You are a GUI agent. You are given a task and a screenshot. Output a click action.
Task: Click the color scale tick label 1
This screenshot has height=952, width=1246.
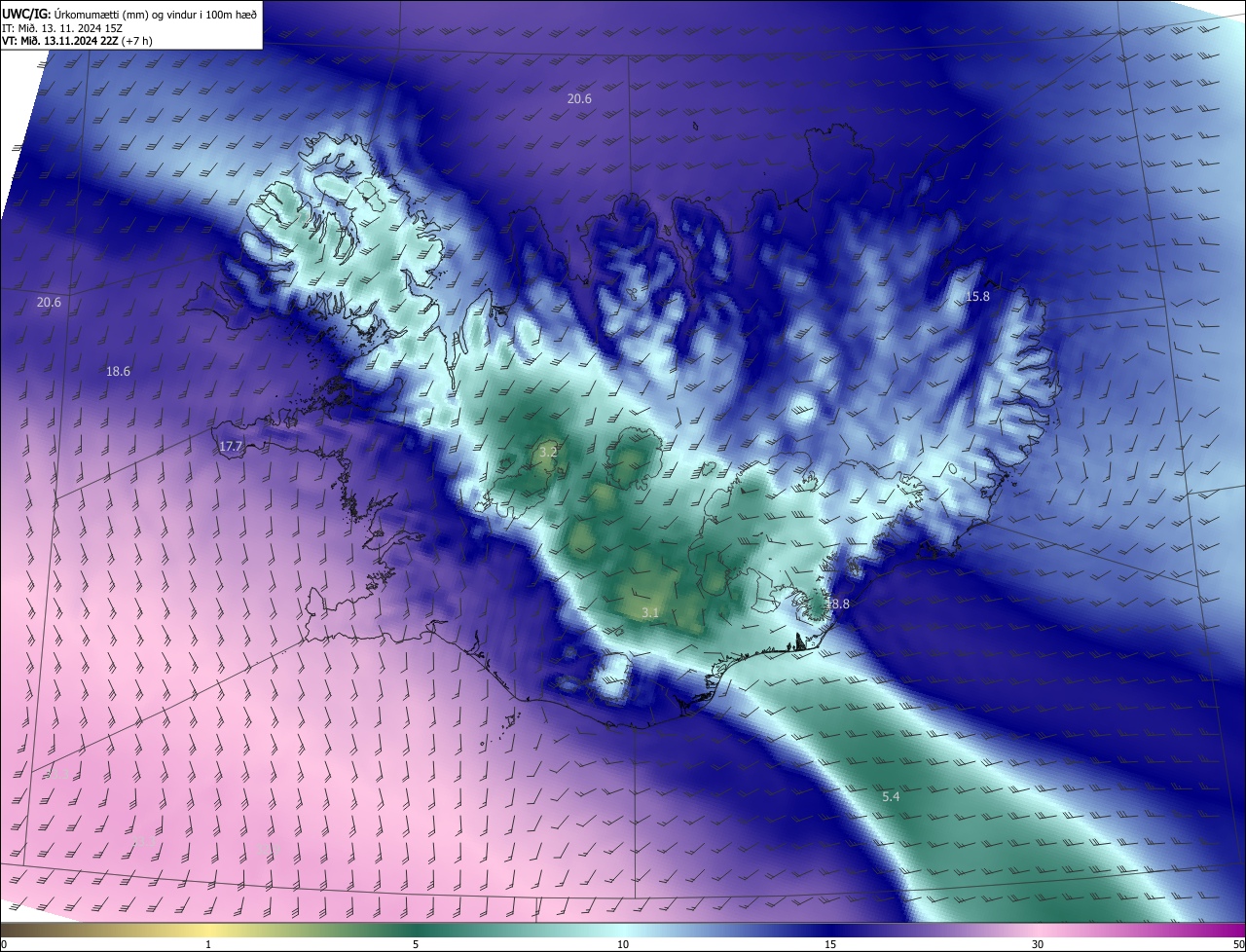tap(209, 944)
